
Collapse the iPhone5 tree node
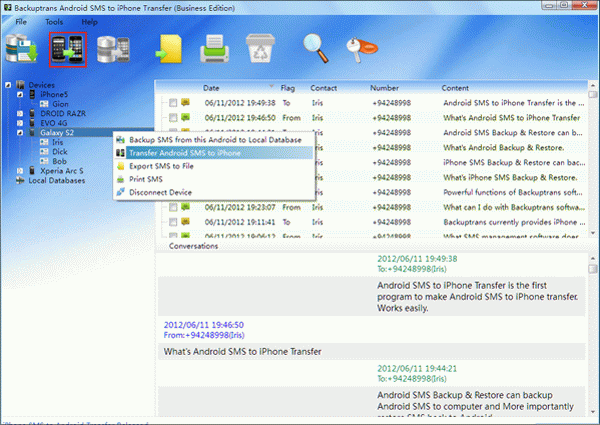(20, 94)
